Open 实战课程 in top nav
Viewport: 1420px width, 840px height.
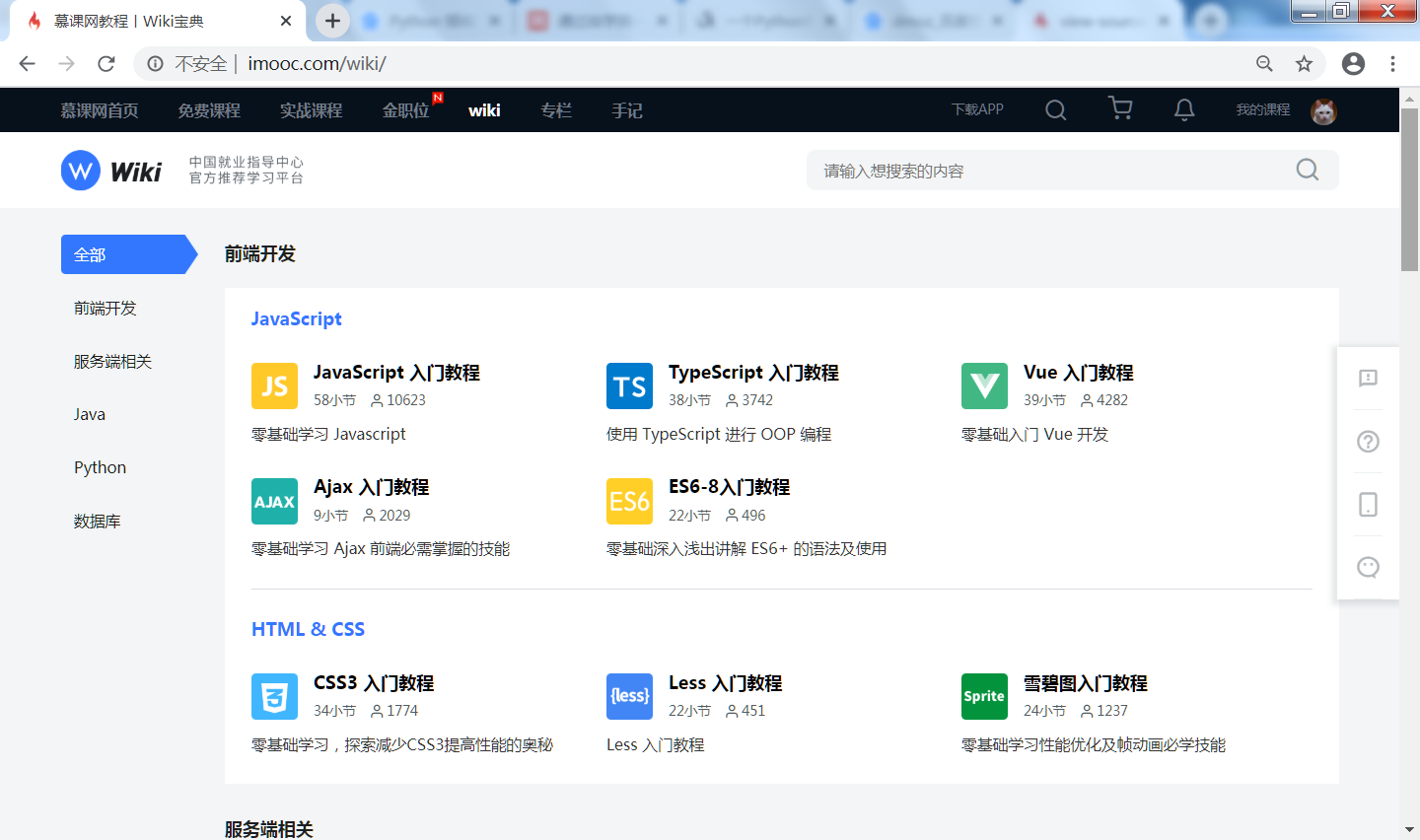point(311,110)
